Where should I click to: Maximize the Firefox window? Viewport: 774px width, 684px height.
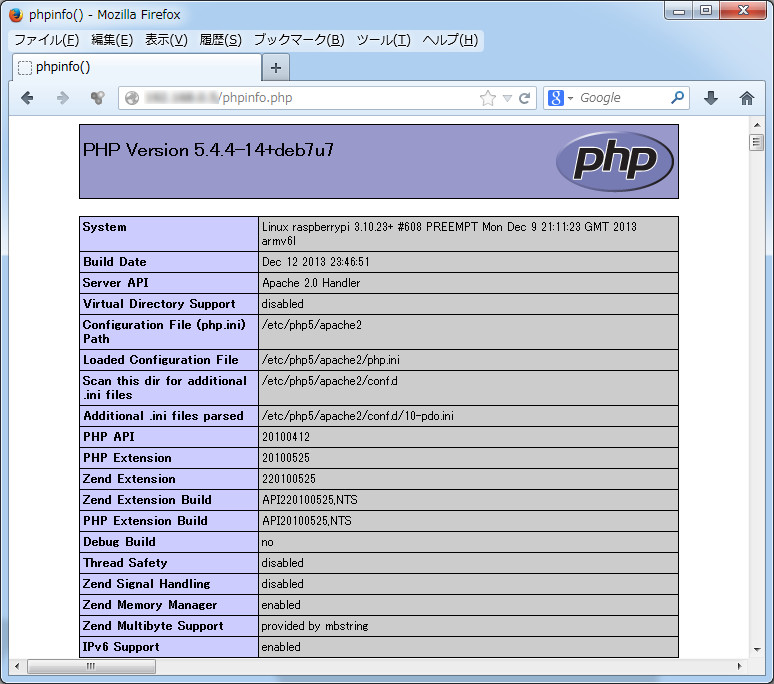click(706, 10)
